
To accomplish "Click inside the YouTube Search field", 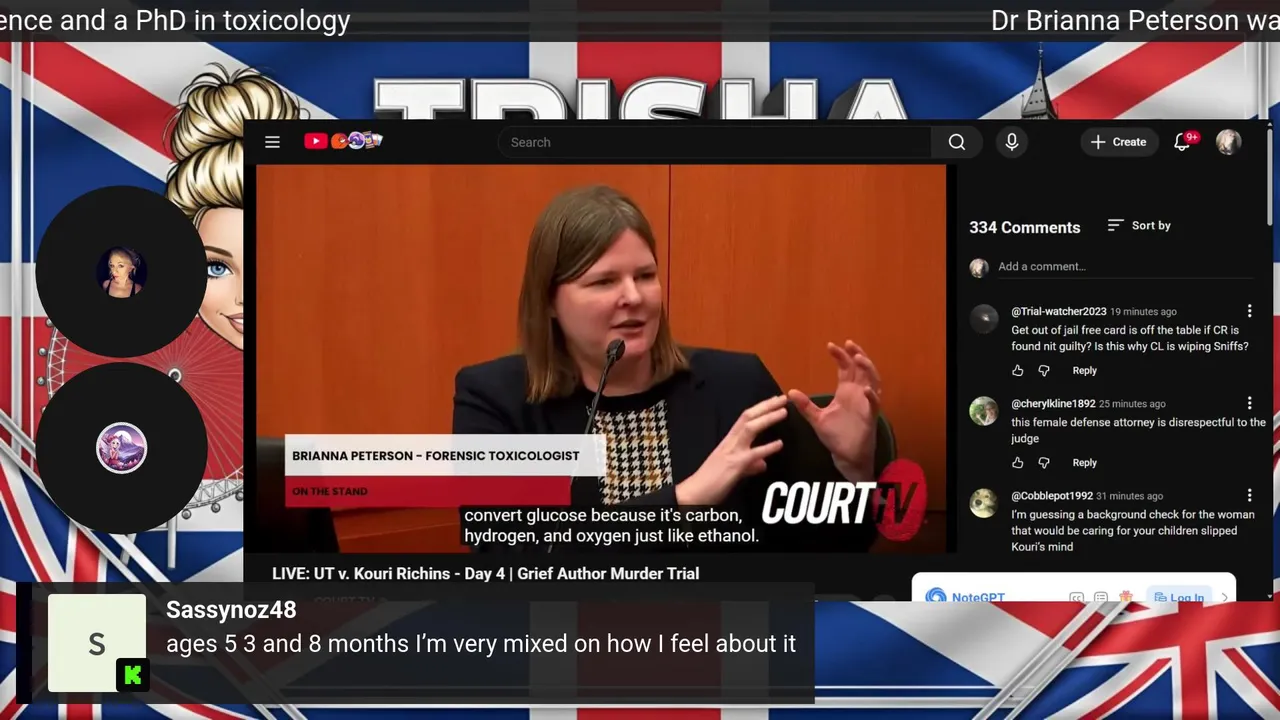I will [x=715, y=142].
